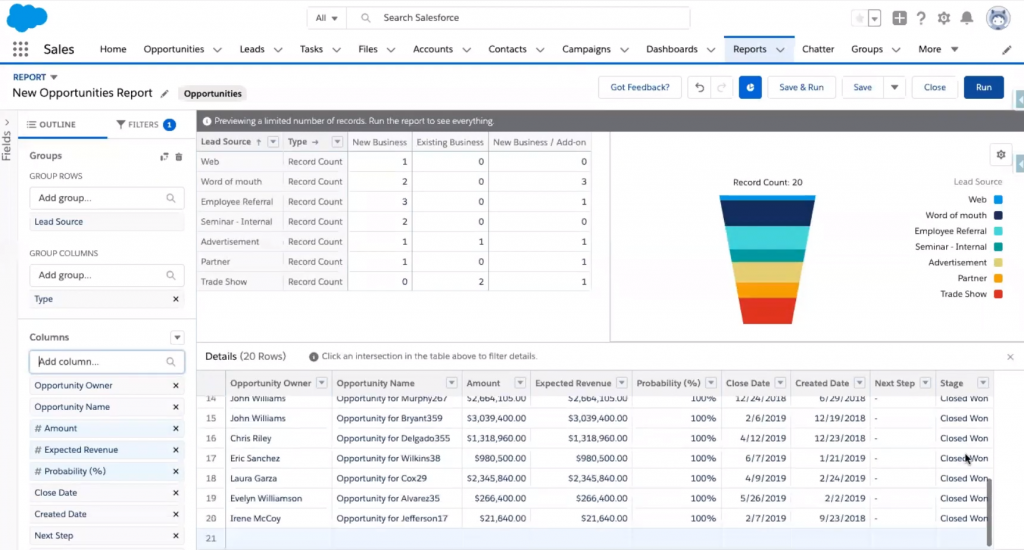Screen dimensions: 1024x550
Task: Open the App Launcher grid icon
Action: pos(20,49)
